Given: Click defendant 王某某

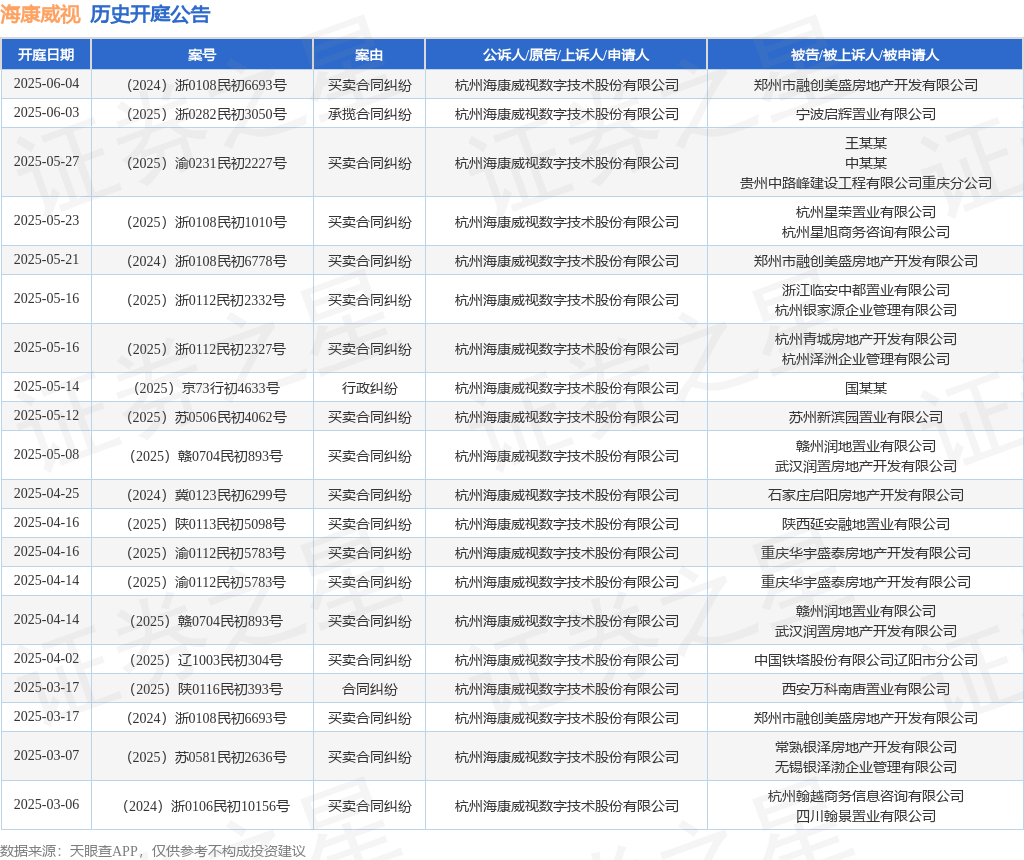Looking at the screenshot, I should (x=866, y=143).
